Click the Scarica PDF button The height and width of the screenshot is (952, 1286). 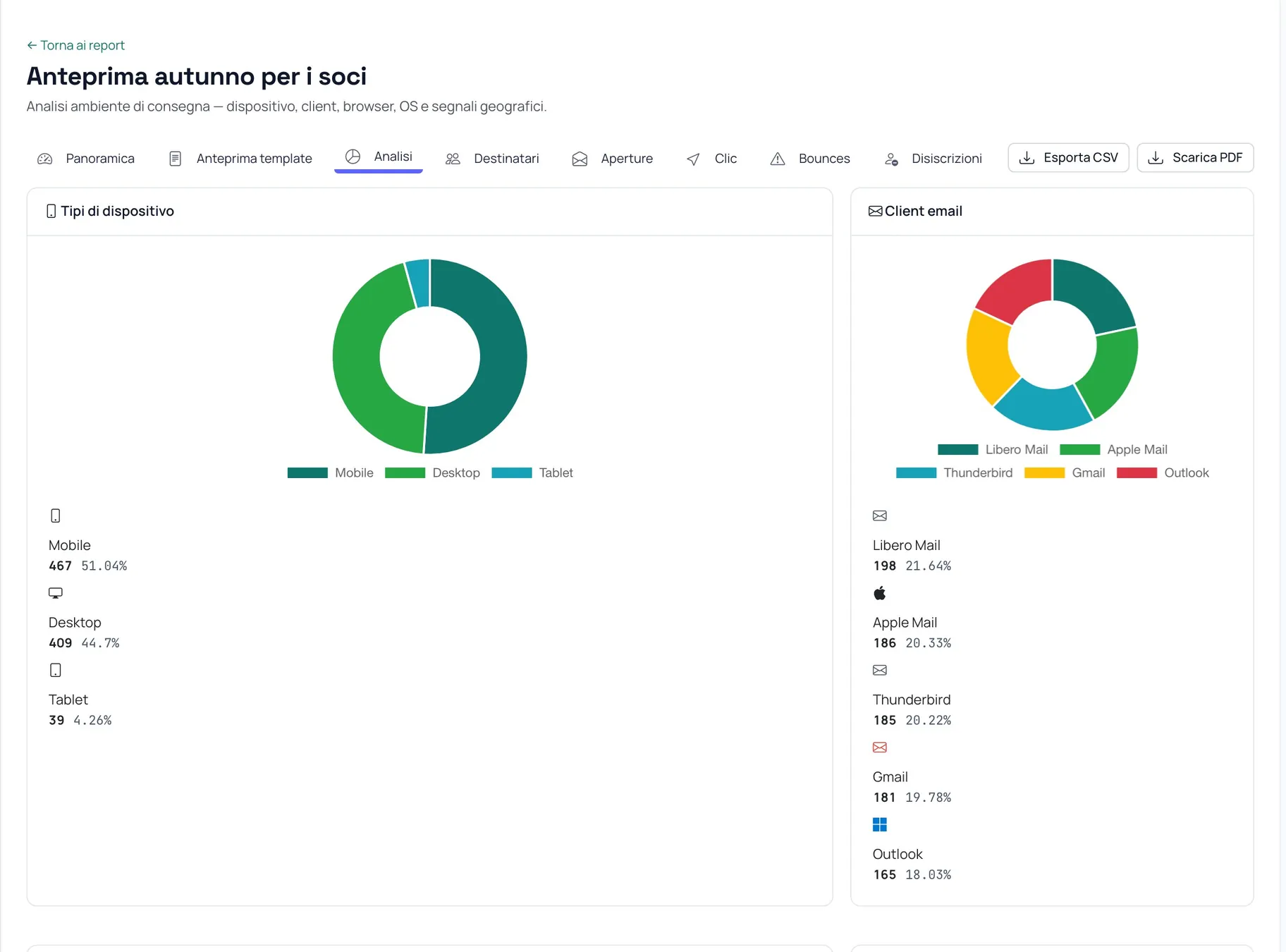[x=1195, y=157]
